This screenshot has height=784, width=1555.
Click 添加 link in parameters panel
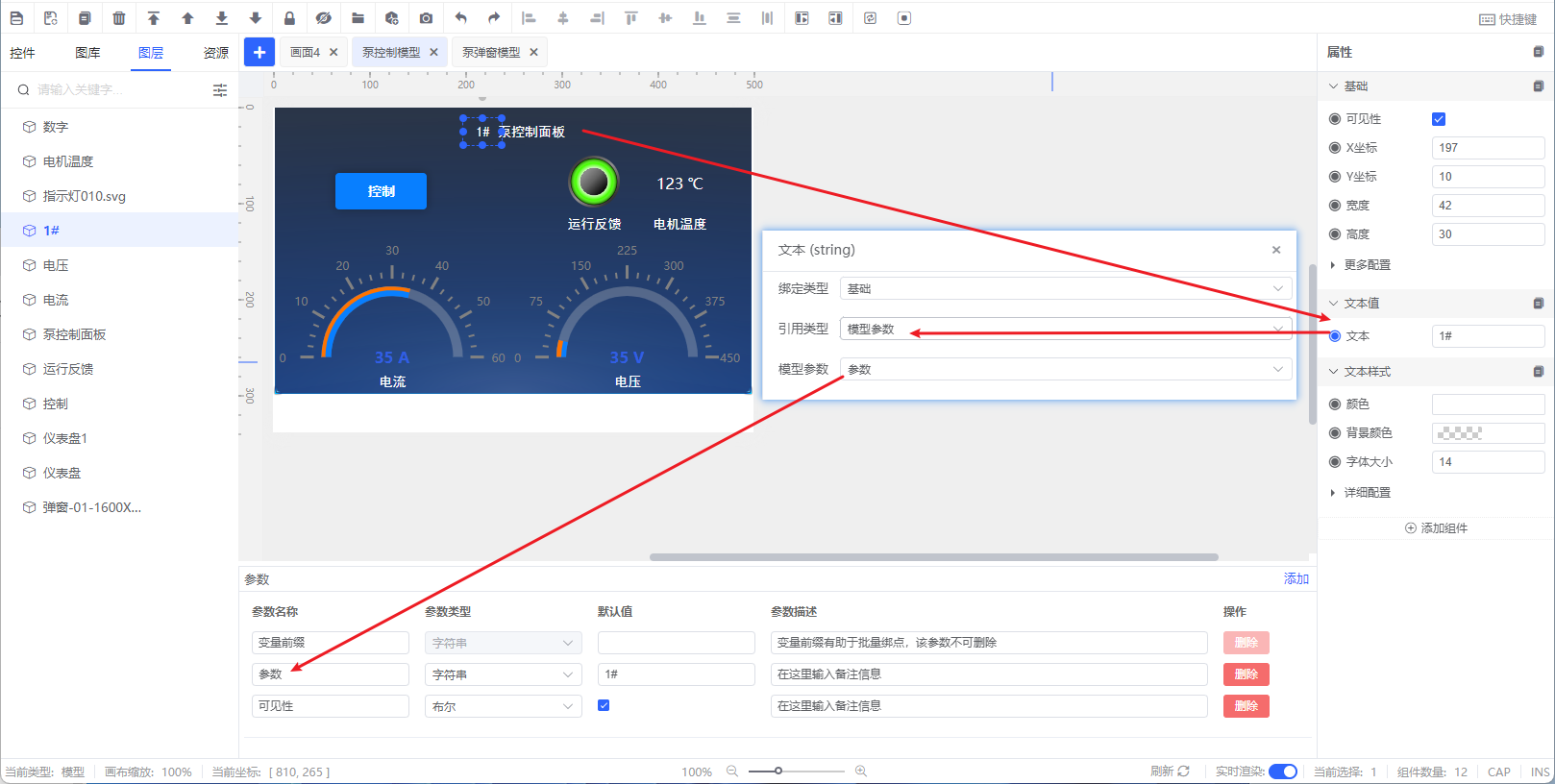[x=1296, y=578]
